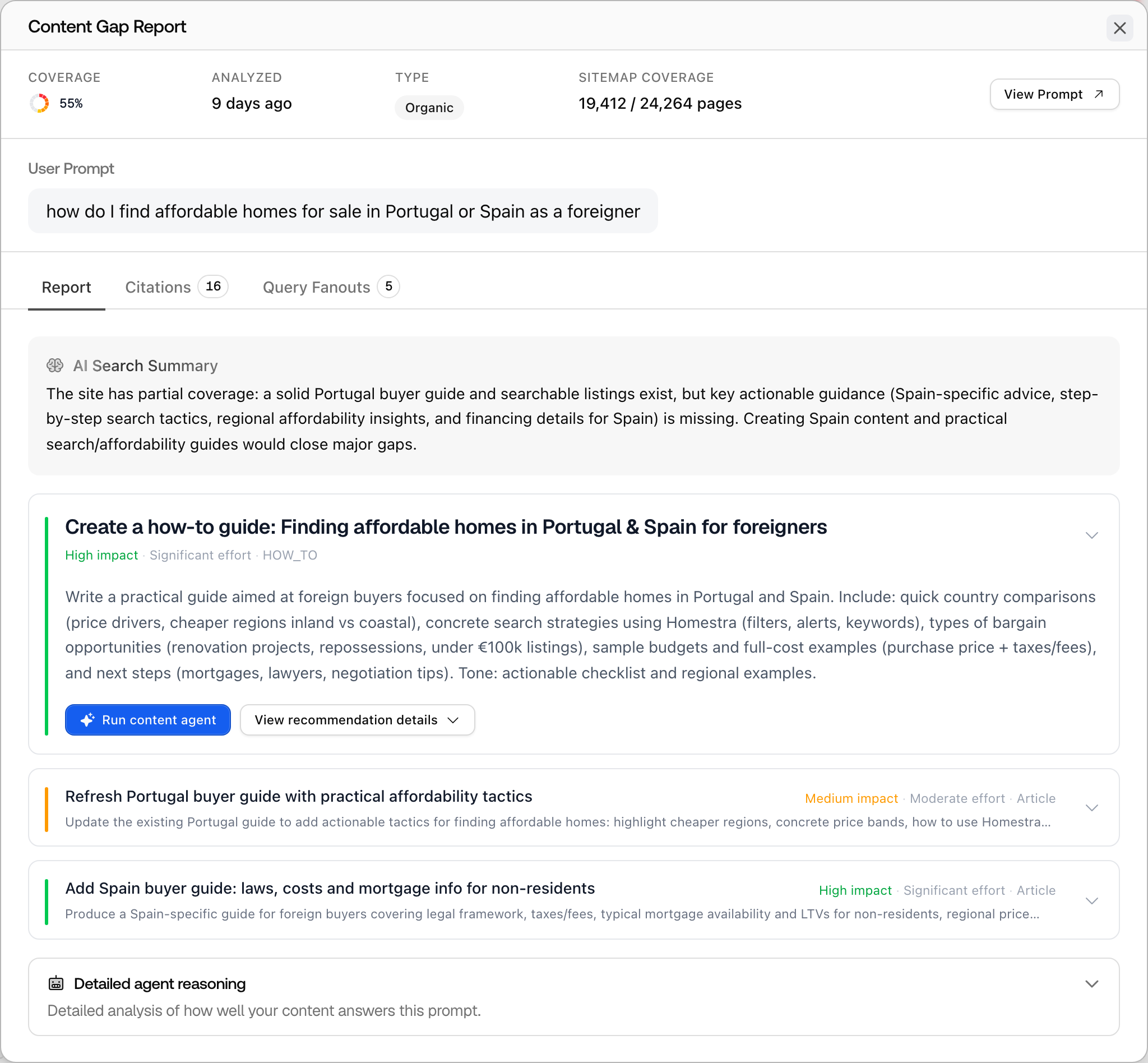Screen dimensions: 1148x1063
Task: Click the external-link arrow in View Prompt
Action: 1099,94
